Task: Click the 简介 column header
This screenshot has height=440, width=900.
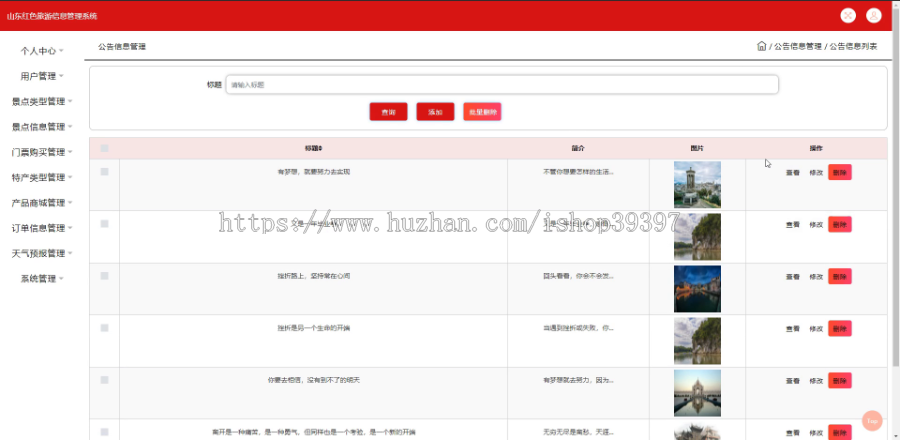Action: [578, 148]
